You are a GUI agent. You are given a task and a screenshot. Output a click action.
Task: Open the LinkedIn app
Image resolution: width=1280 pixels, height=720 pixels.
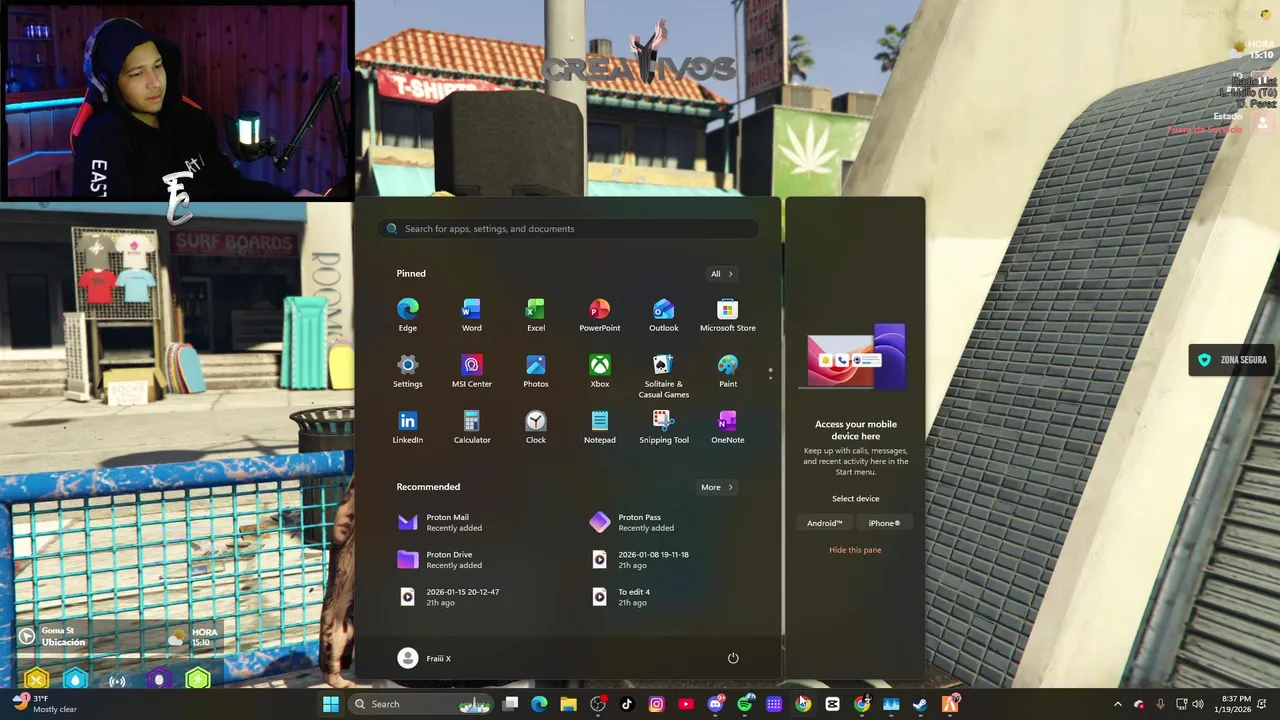tap(407, 427)
